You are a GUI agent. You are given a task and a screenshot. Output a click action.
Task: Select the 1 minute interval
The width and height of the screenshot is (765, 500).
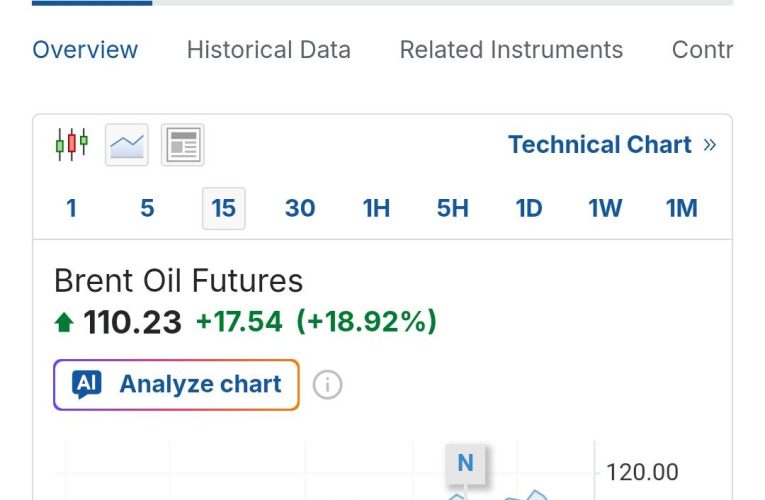tap(71, 208)
